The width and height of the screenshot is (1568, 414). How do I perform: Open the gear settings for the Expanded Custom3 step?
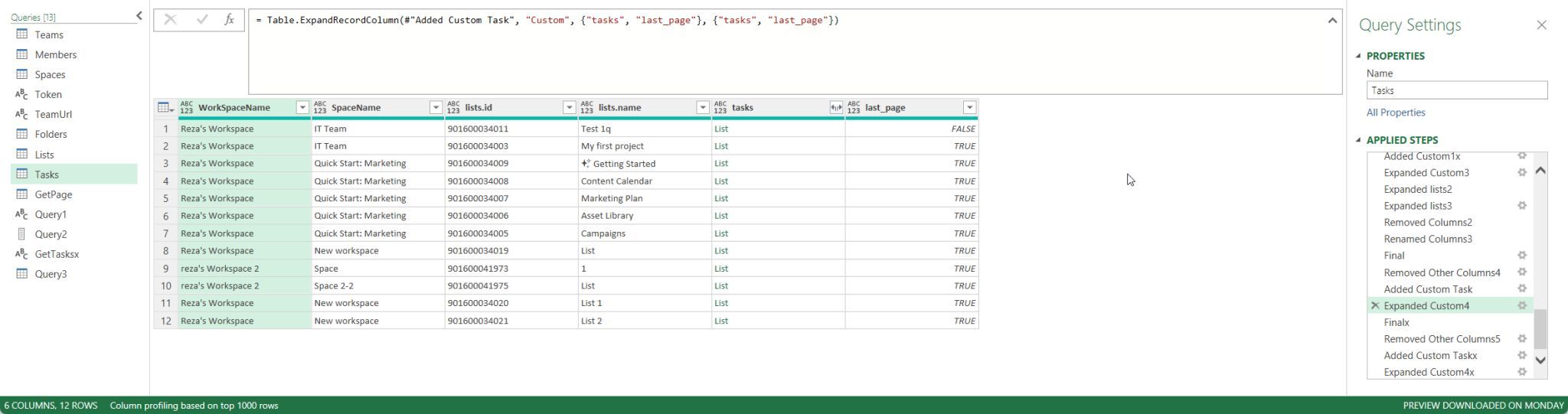1522,172
